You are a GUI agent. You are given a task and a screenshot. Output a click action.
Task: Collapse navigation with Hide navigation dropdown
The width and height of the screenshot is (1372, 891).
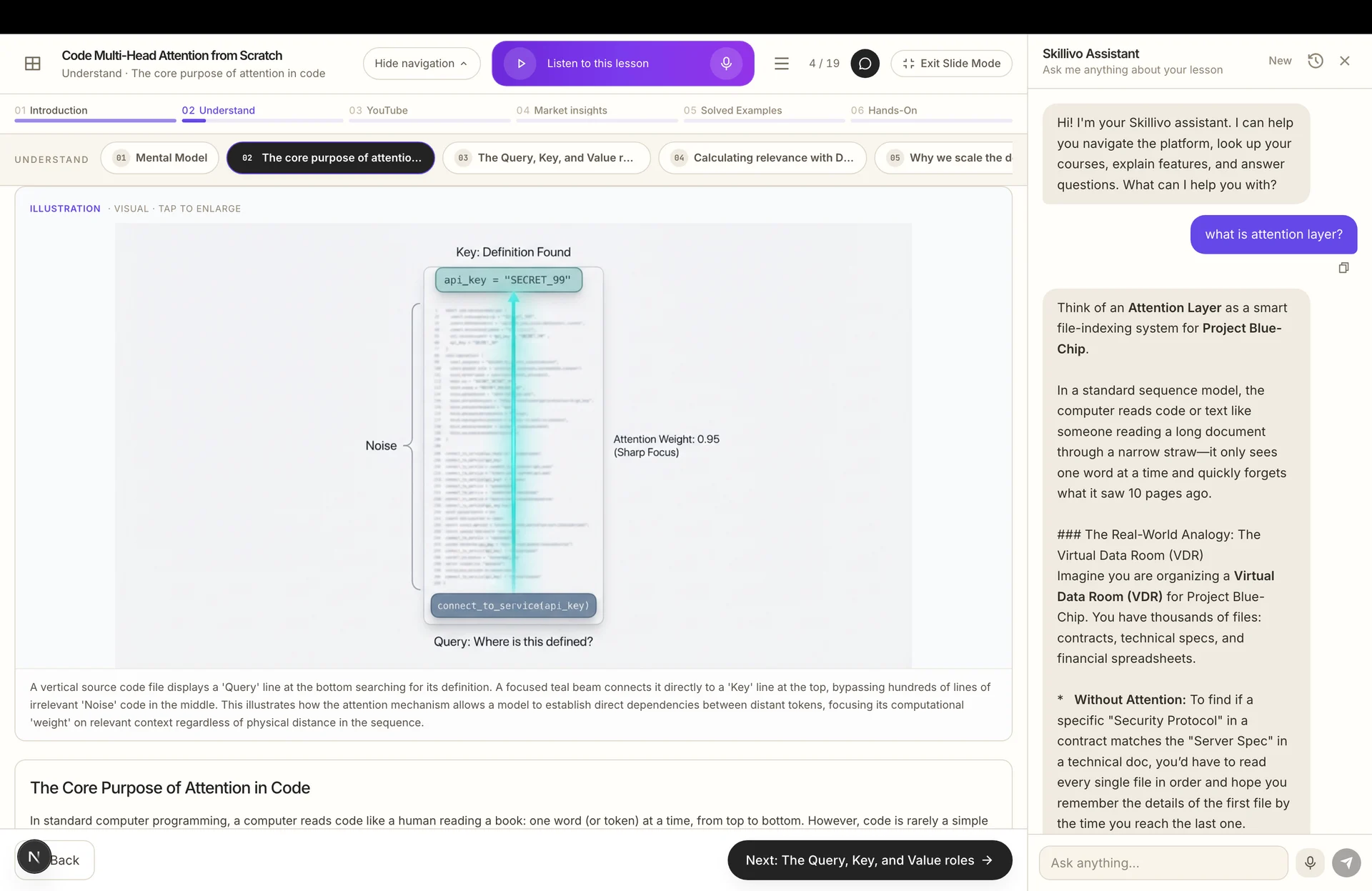tap(422, 64)
